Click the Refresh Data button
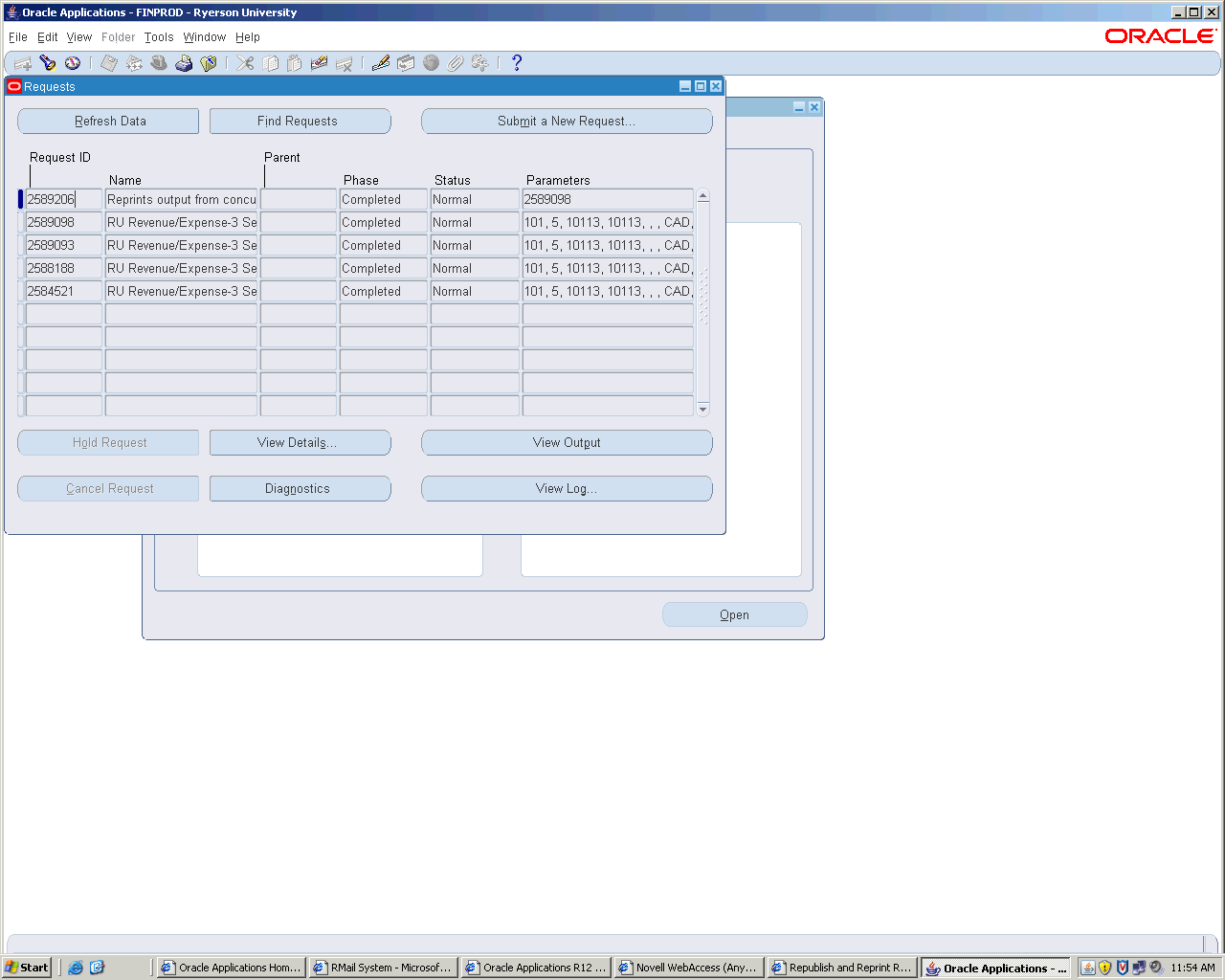The height and width of the screenshot is (980, 1225). tap(108, 122)
